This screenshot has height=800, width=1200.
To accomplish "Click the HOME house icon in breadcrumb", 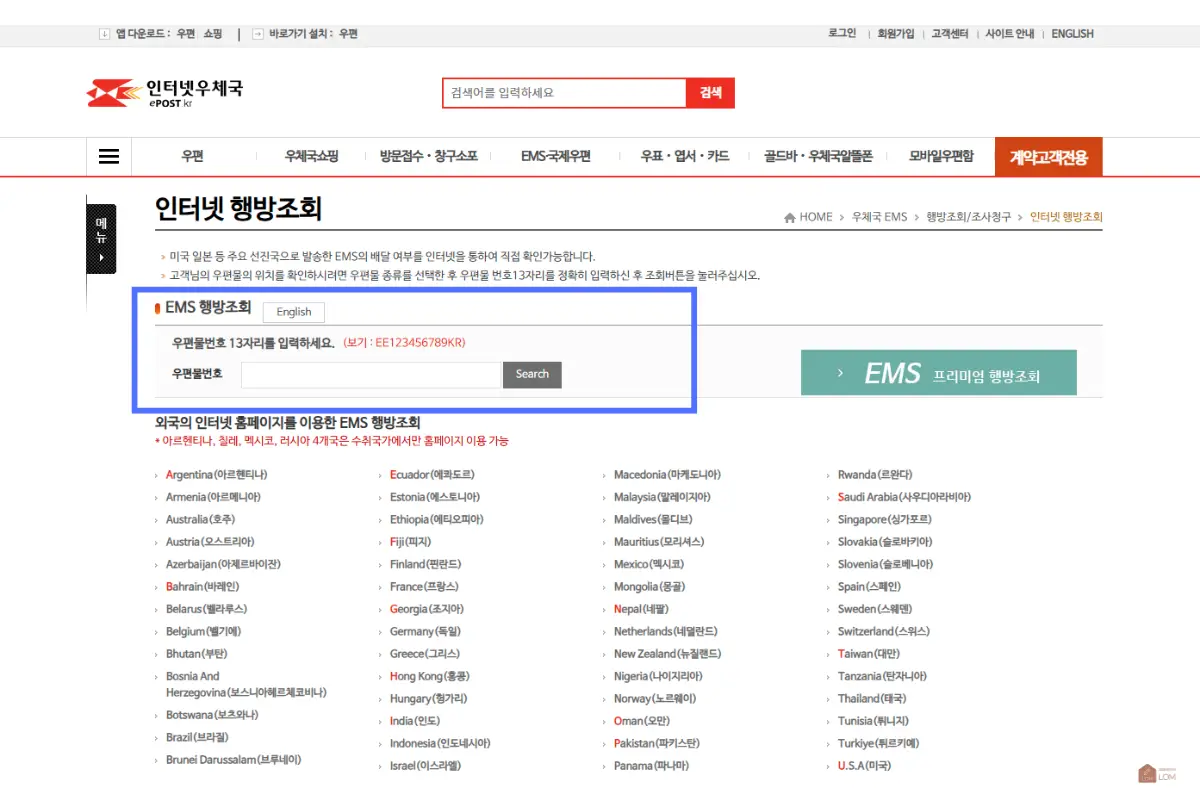I will coord(790,217).
